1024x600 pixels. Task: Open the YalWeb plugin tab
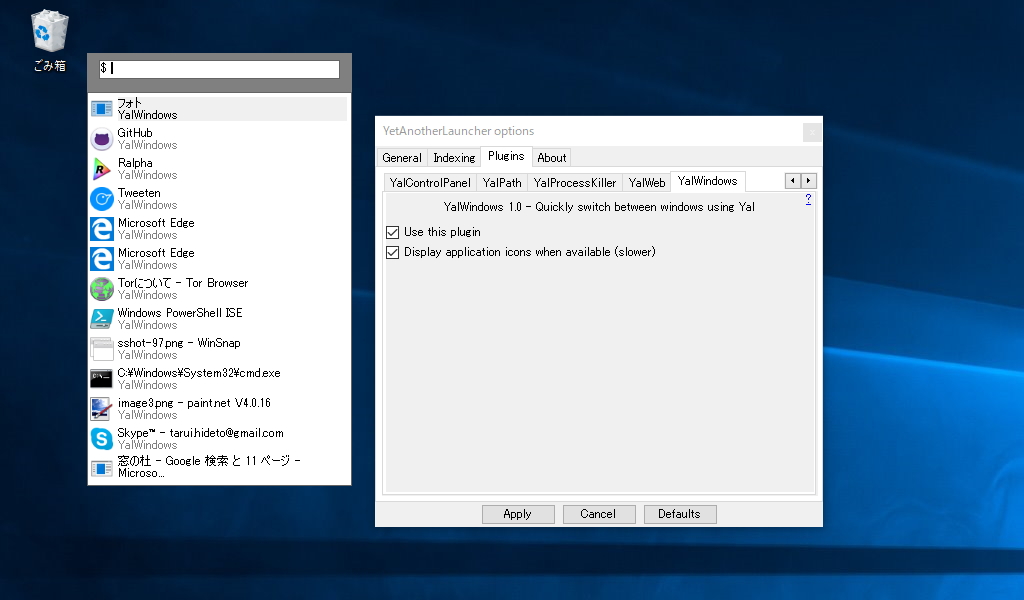click(646, 182)
